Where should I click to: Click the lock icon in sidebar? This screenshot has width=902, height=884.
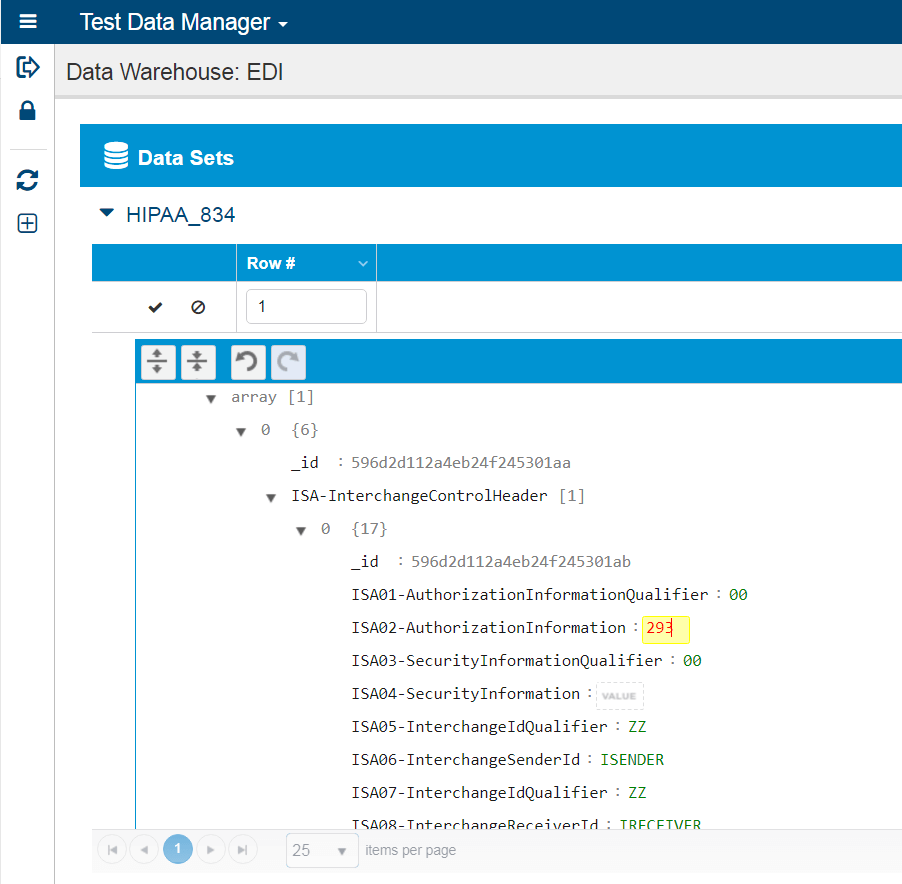coord(28,111)
